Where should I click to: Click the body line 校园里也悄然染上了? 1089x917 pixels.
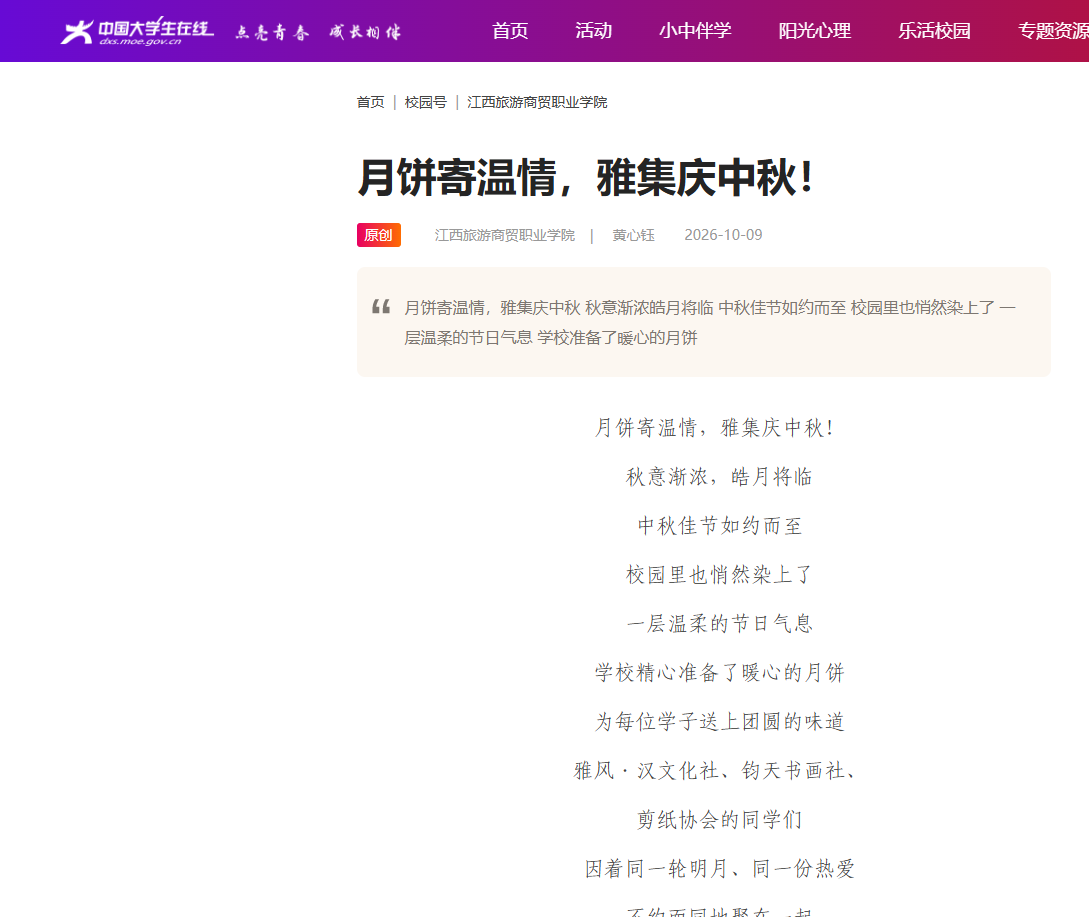[x=719, y=575]
